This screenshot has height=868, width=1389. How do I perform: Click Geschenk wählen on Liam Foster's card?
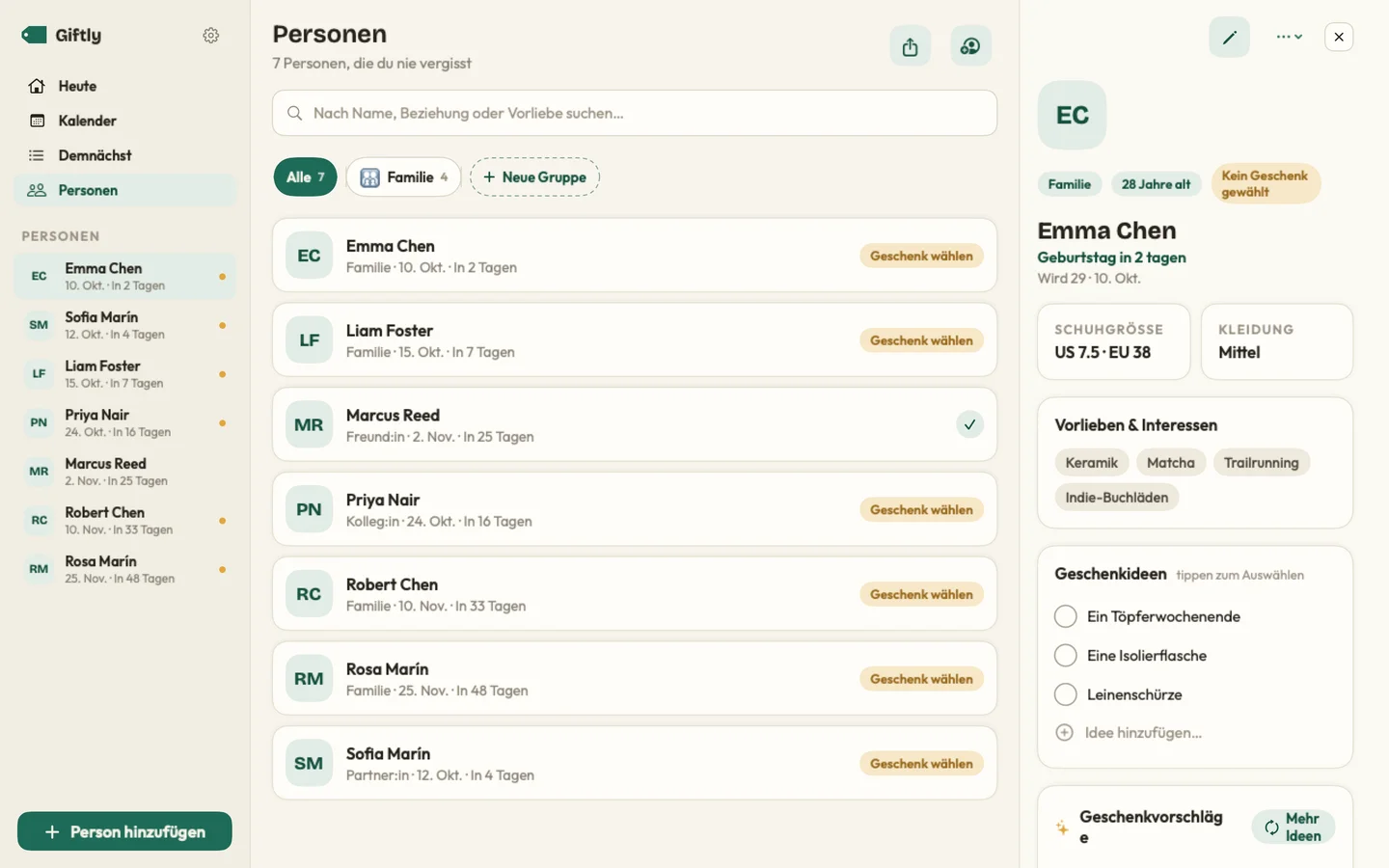pyautogui.click(x=921, y=340)
